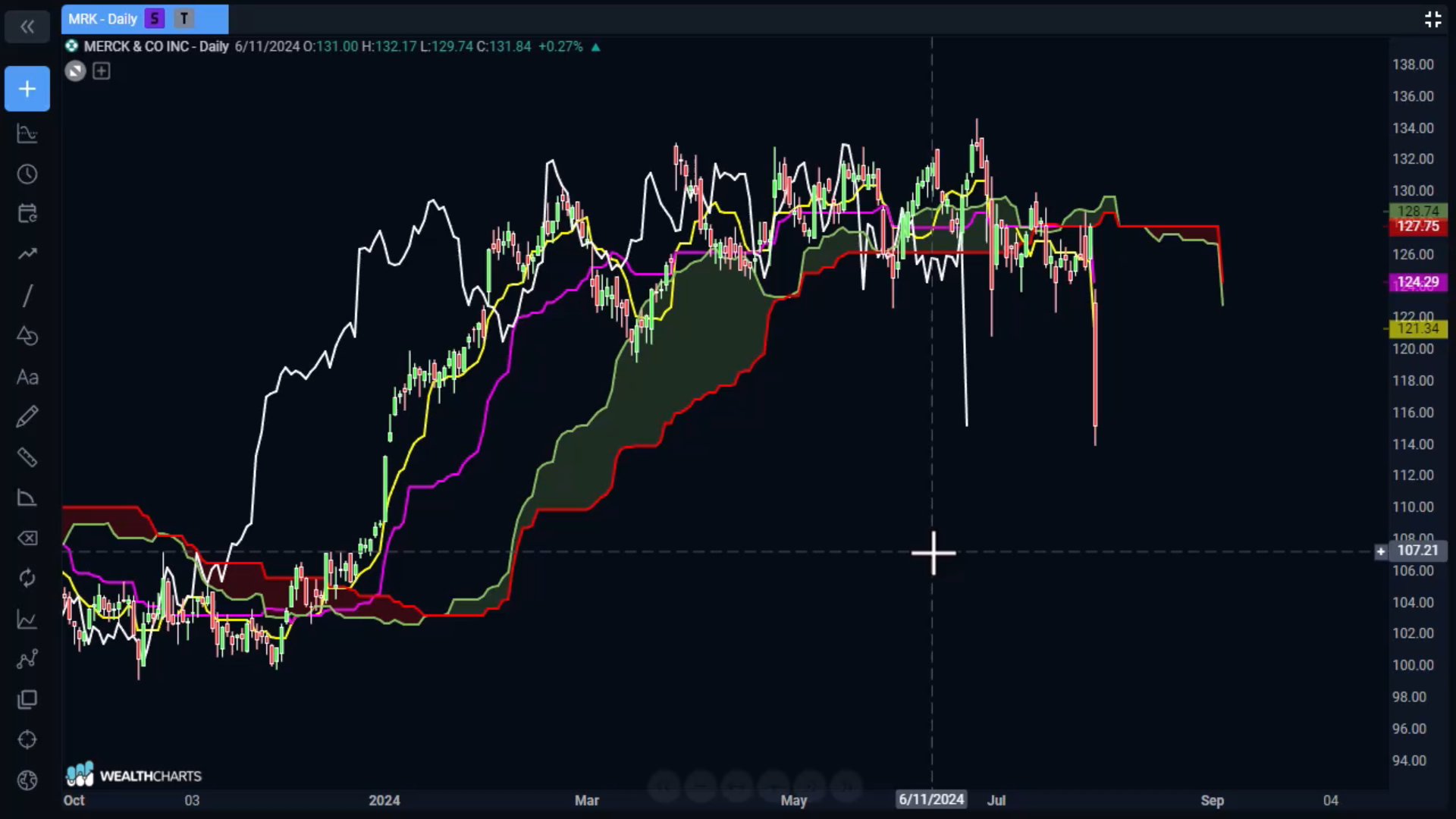Viewport: 1456px width, 819px height.
Task: Click the symbol logo beside MERCK & CO
Action: click(x=71, y=46)
